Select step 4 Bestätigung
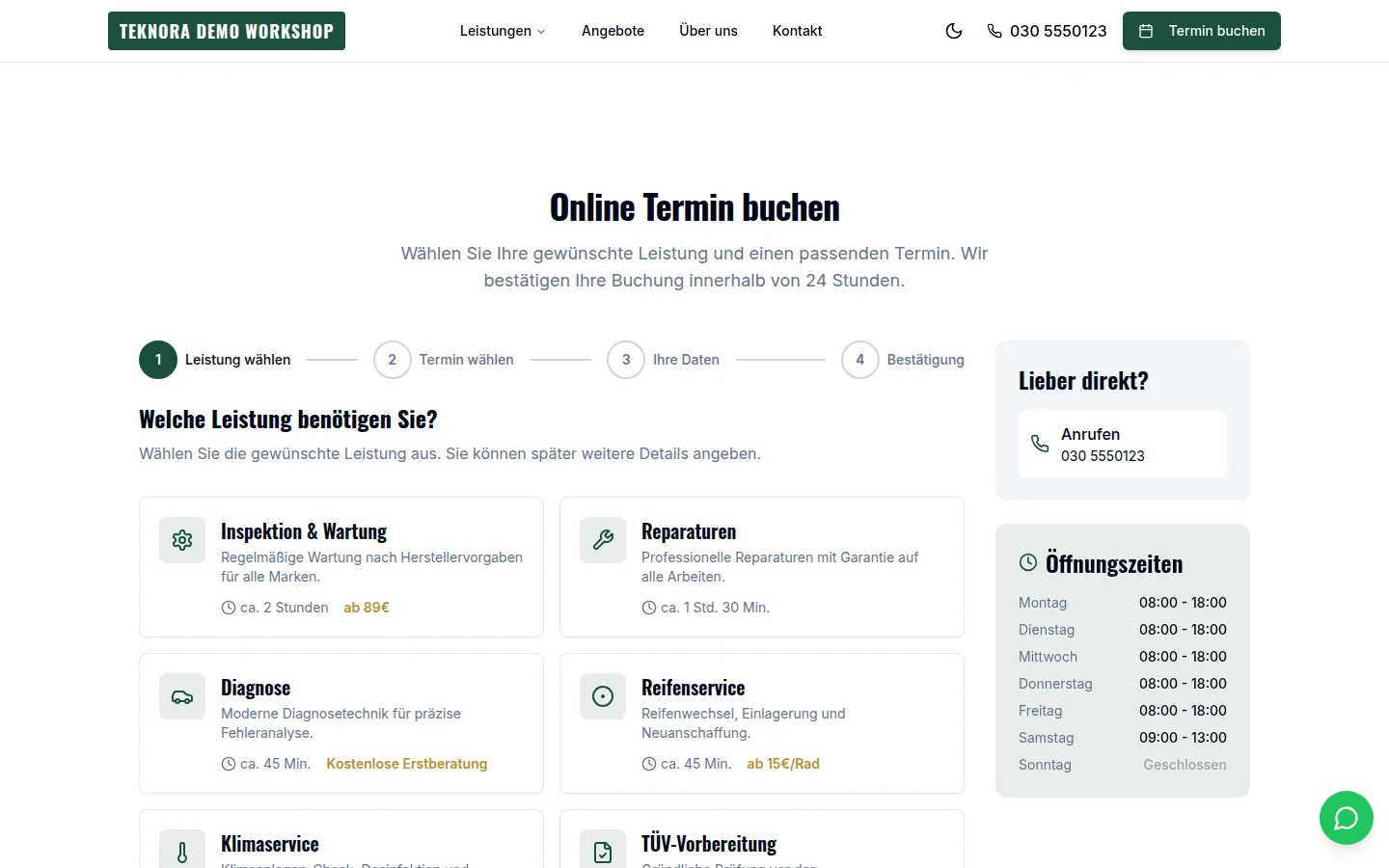The width and height of the screenshot is (1389, 868). (903, 360)
